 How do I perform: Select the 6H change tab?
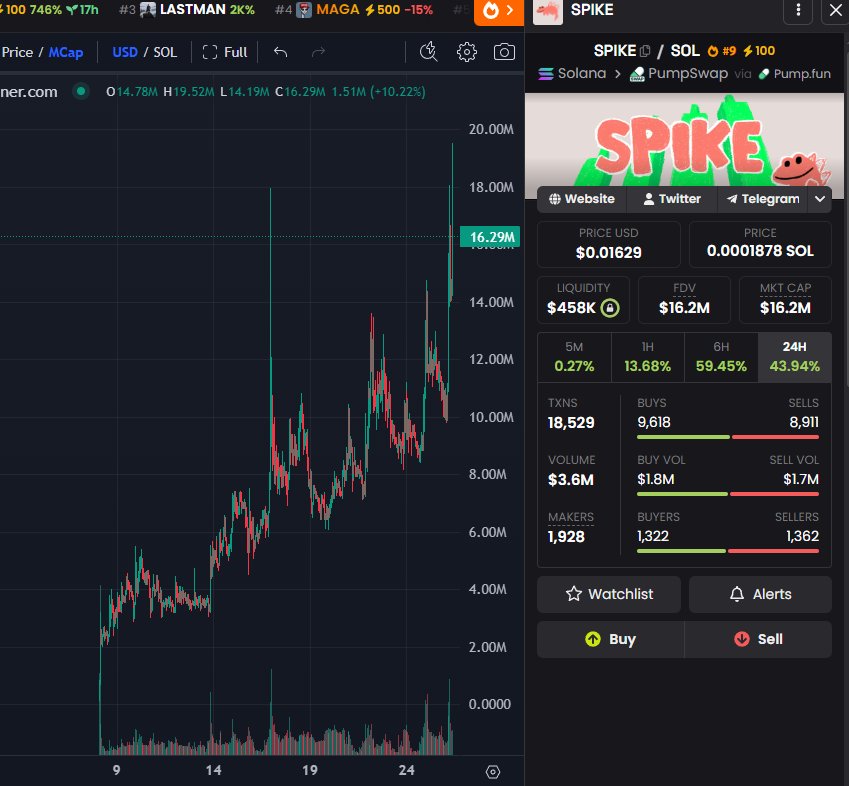pyautogui.click(x=721, y=357)
